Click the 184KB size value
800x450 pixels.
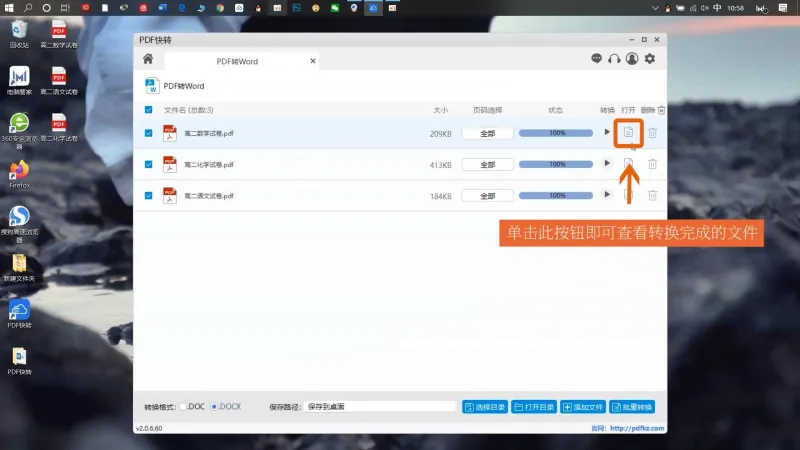pos(440,196)
